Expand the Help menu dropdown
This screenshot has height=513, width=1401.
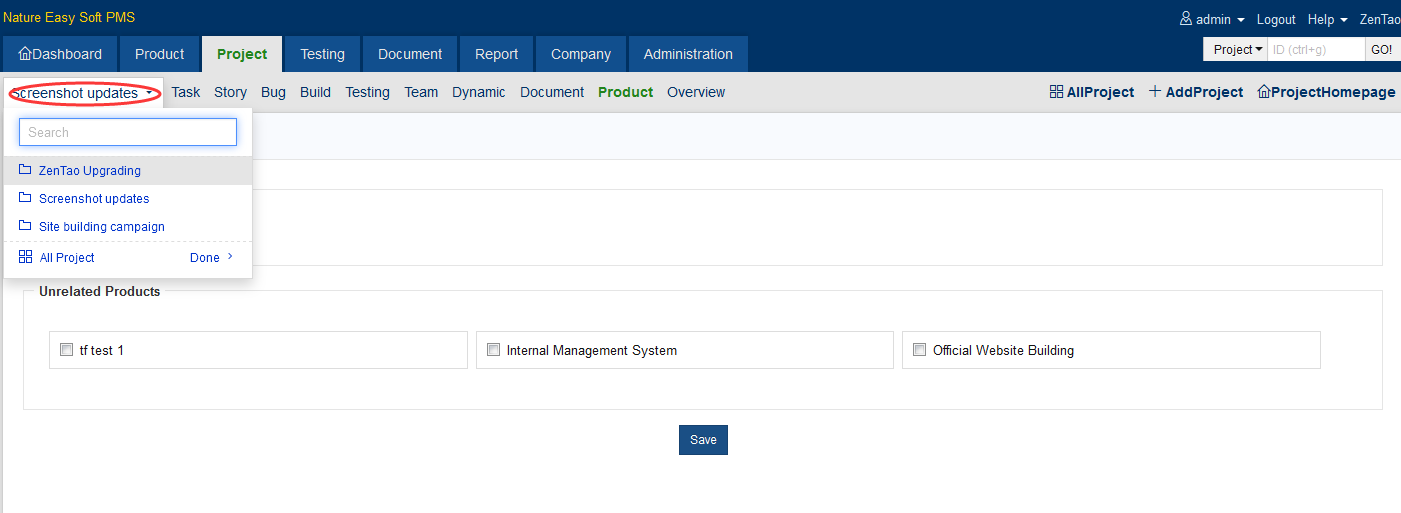(1327, 19)
